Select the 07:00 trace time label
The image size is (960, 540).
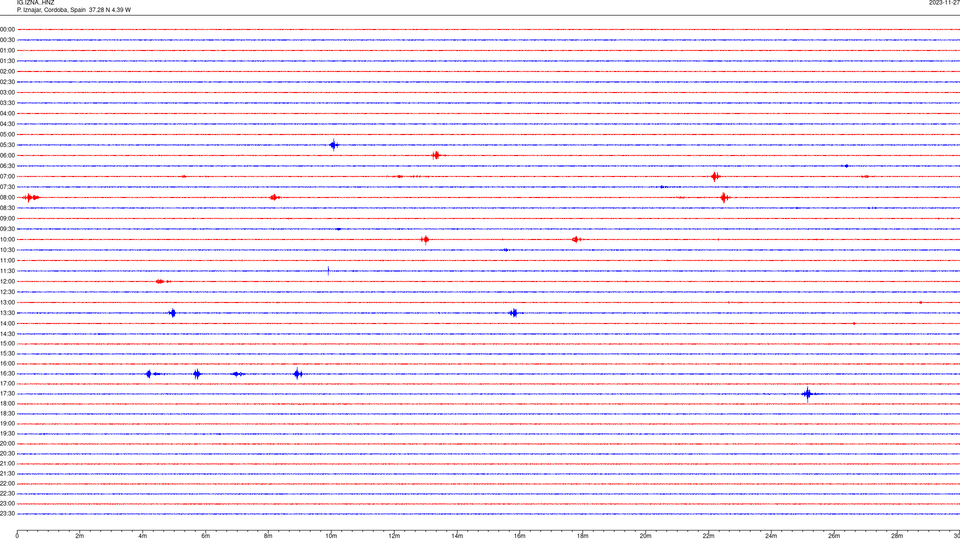[x=7, y=176]
